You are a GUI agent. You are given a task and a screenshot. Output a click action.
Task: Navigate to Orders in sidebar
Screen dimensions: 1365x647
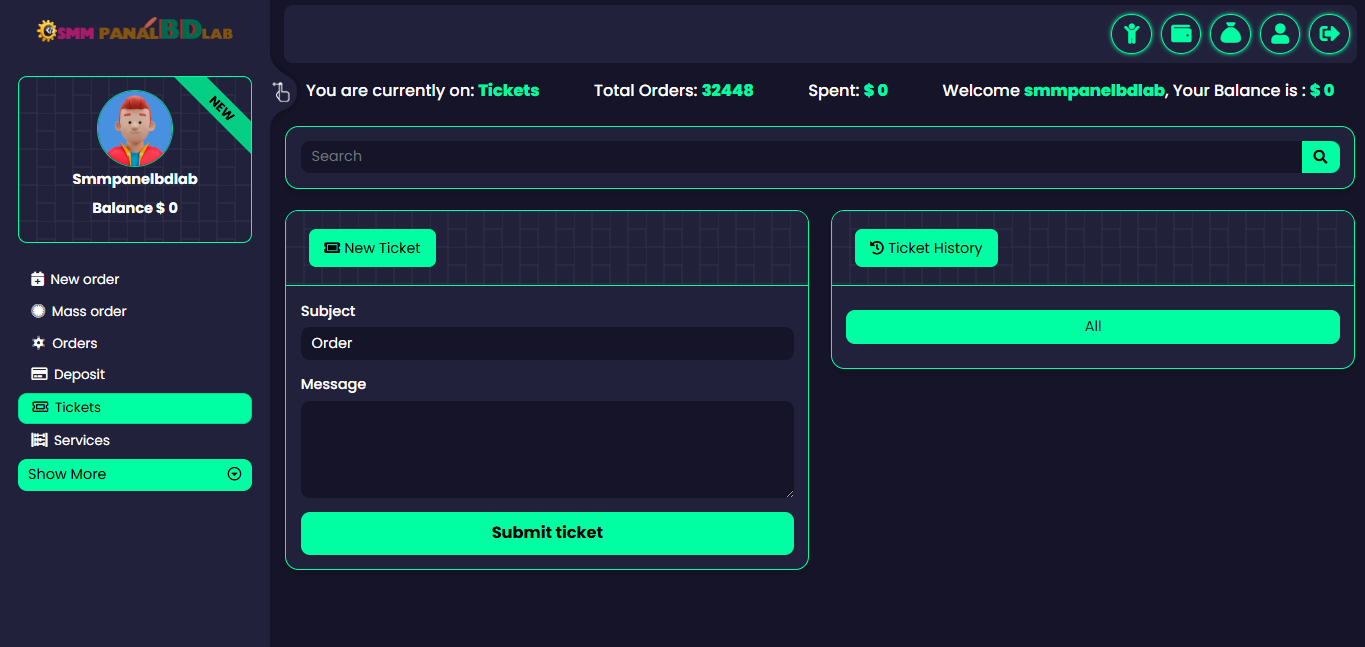click(74, 343)
